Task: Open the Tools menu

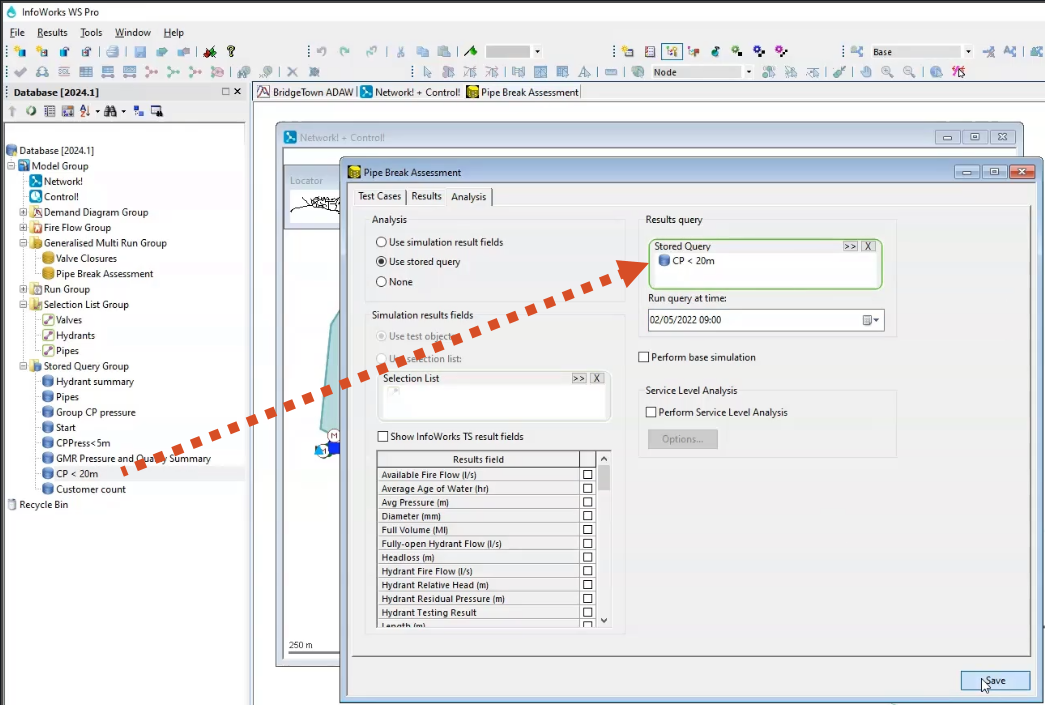Action: (x=91, y=33)
